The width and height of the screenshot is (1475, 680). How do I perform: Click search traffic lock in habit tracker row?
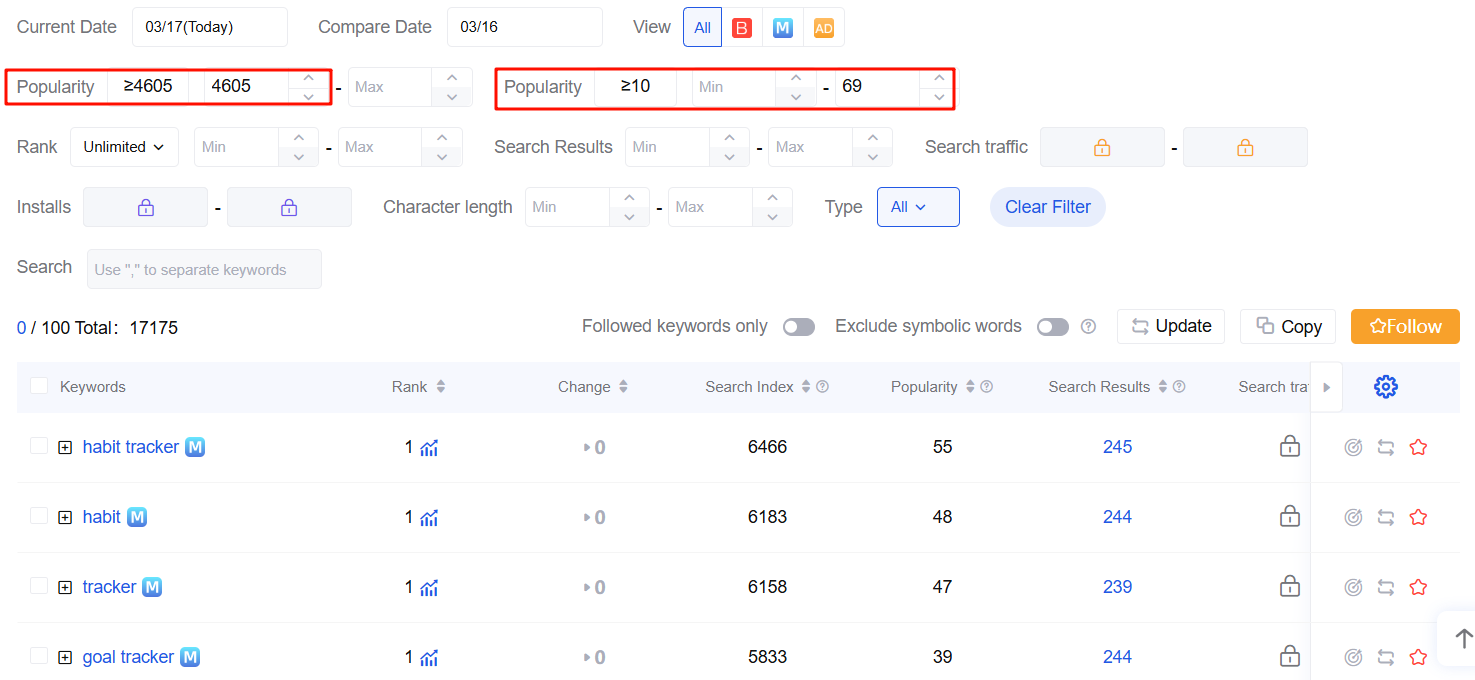click(1290, 446)
